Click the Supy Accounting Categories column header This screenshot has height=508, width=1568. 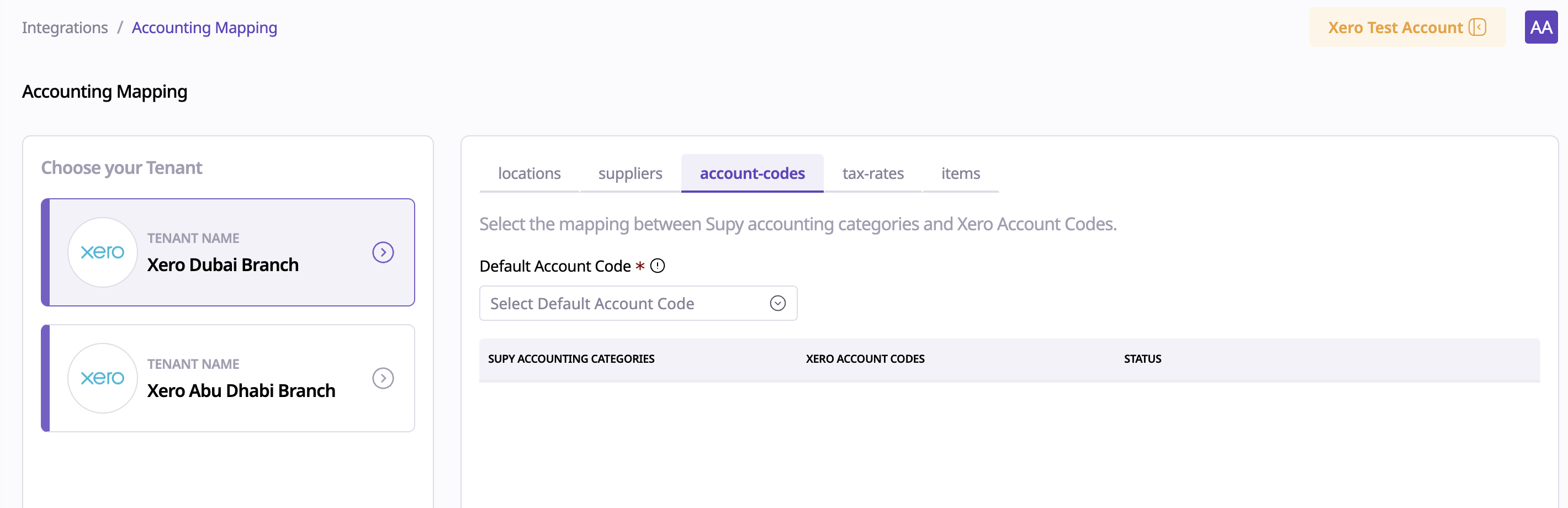tap(571, 359)
